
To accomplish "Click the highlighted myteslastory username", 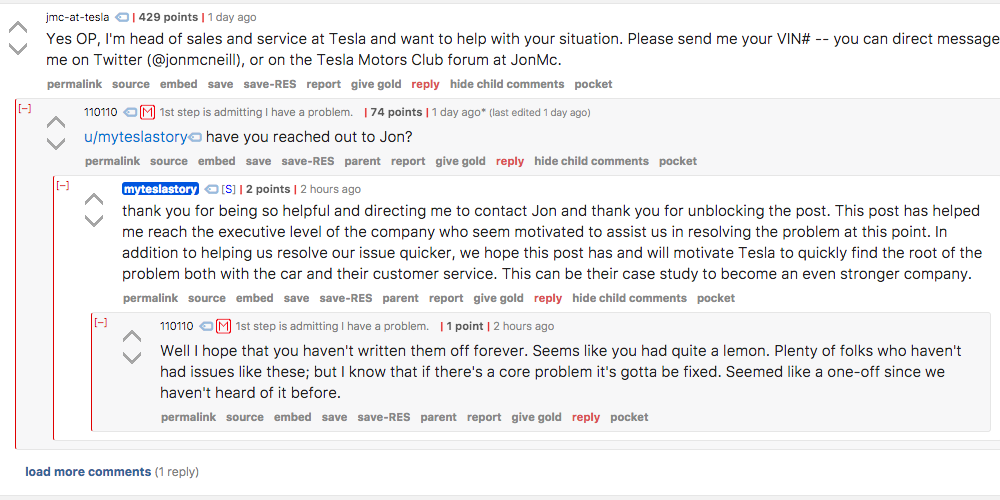I will (161, 189).
